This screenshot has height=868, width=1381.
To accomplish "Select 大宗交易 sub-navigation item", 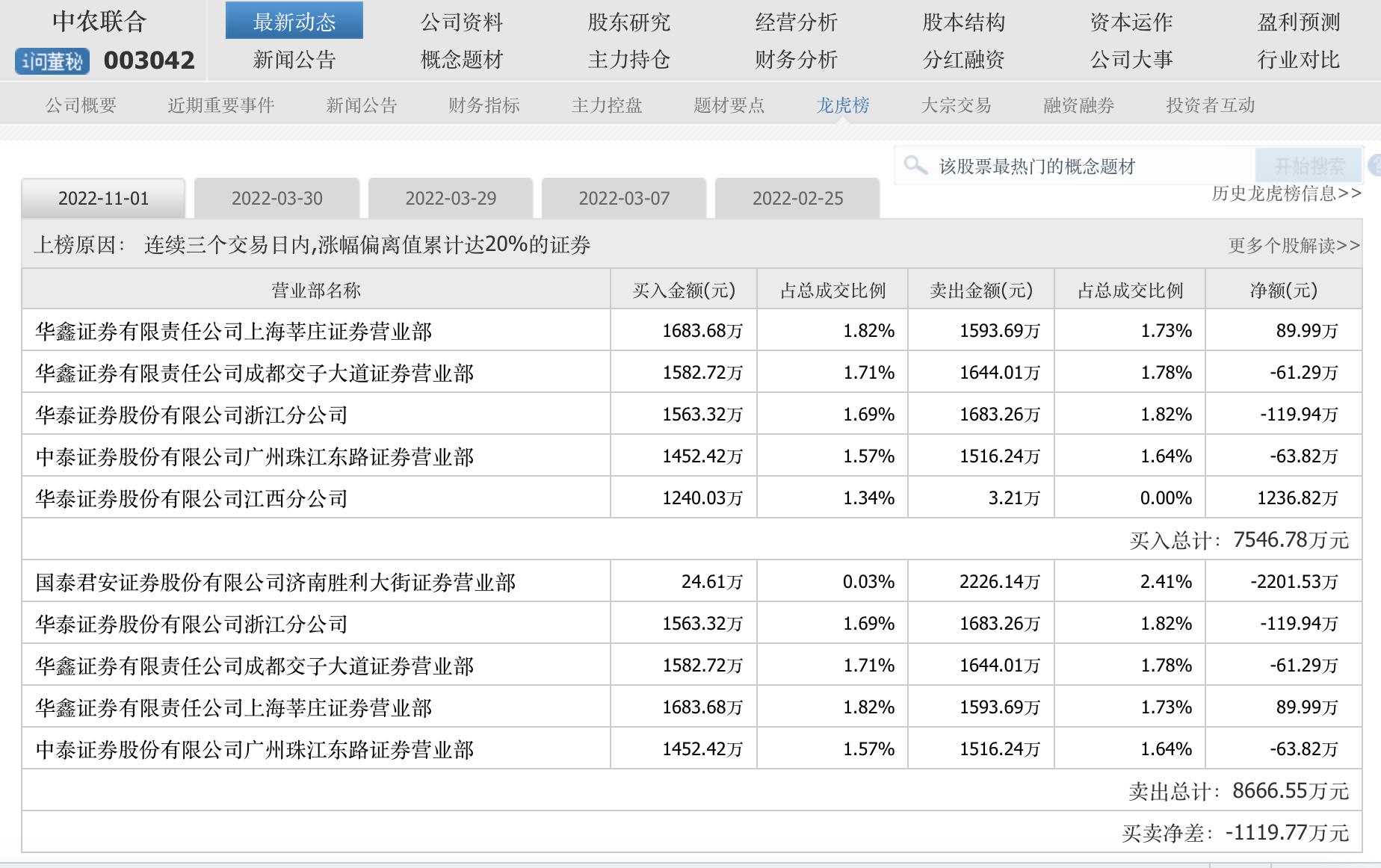I will [x=956, y=105].
